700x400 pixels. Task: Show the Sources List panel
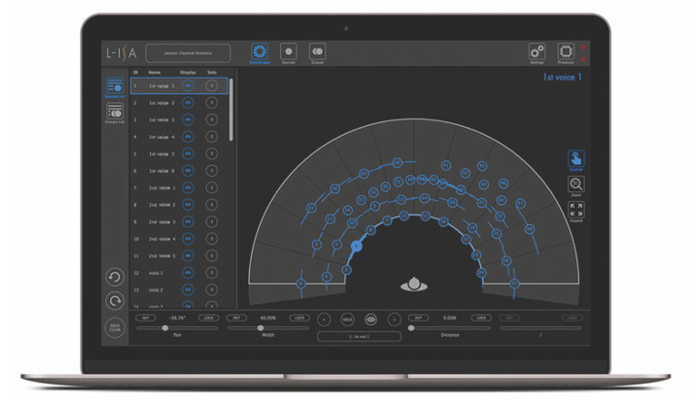pyautogui.click(x=115, y=87)
